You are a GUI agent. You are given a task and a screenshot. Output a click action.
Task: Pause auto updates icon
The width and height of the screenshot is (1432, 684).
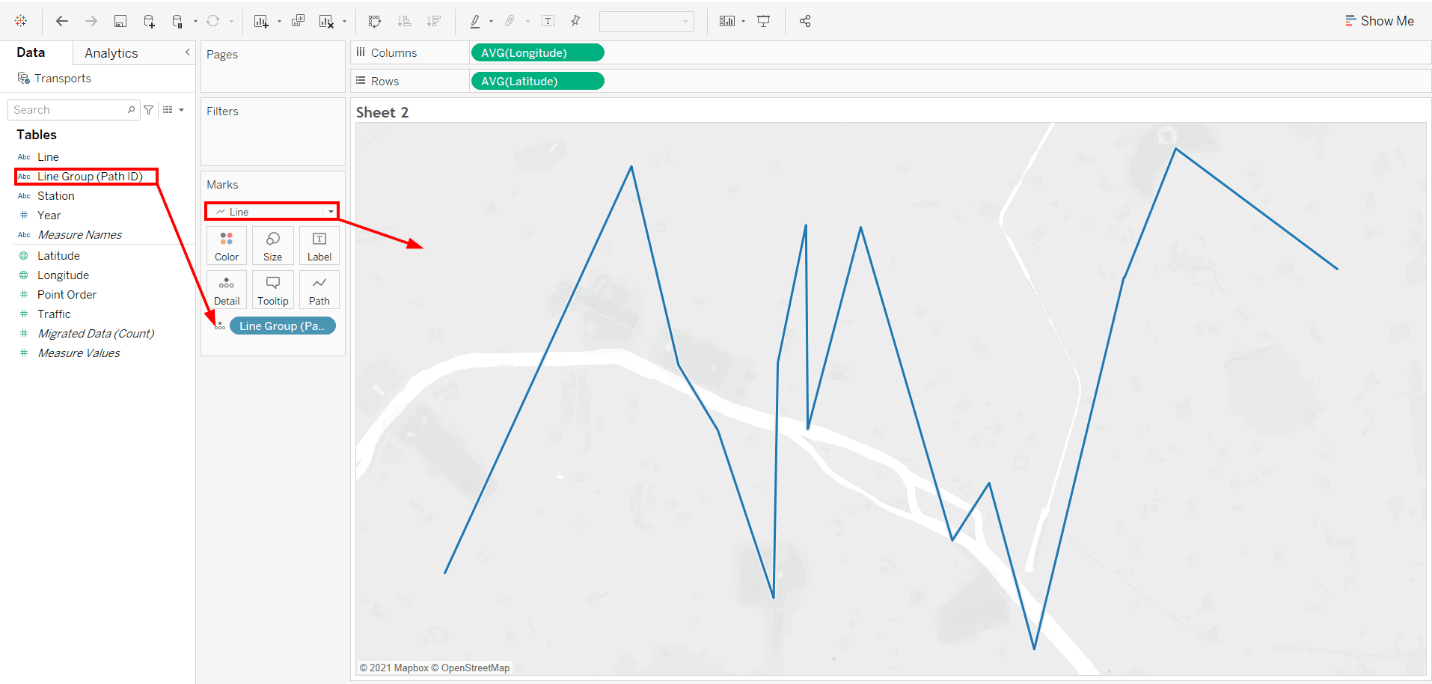coord(178,21)
